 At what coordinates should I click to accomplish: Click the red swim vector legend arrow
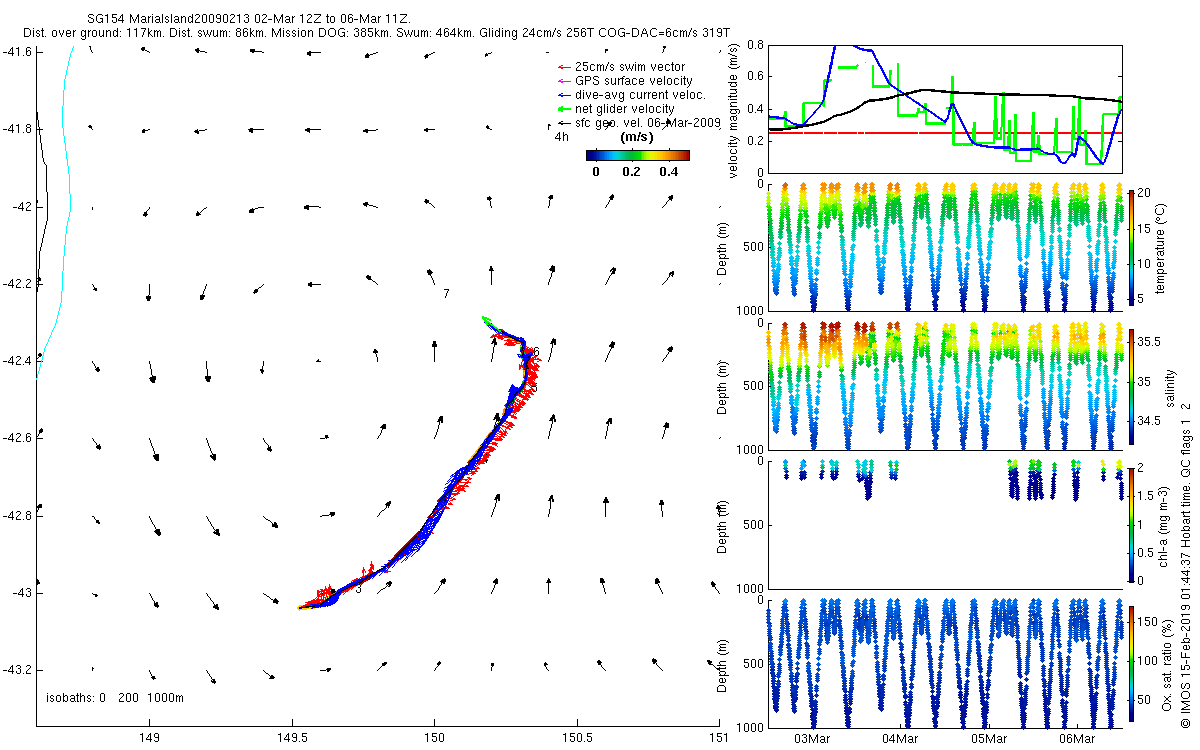point(563,67)
